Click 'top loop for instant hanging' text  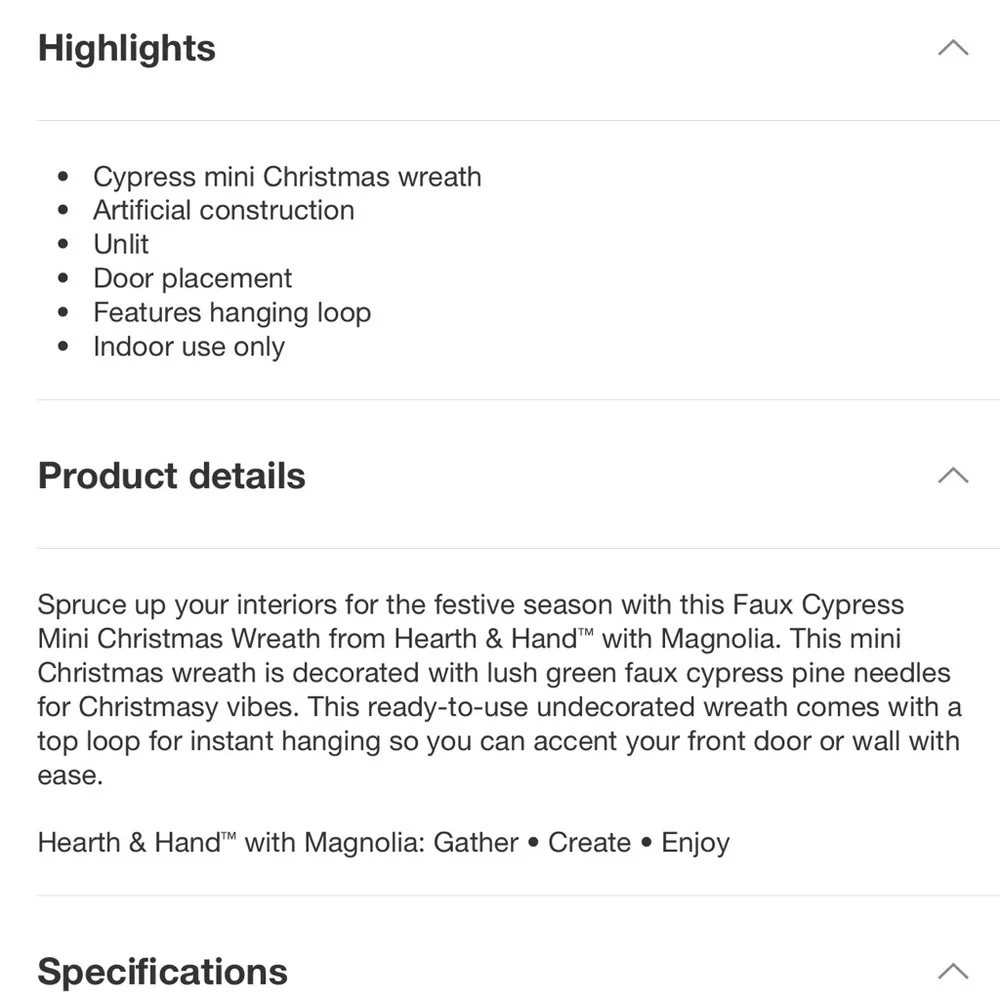(209, 741)
